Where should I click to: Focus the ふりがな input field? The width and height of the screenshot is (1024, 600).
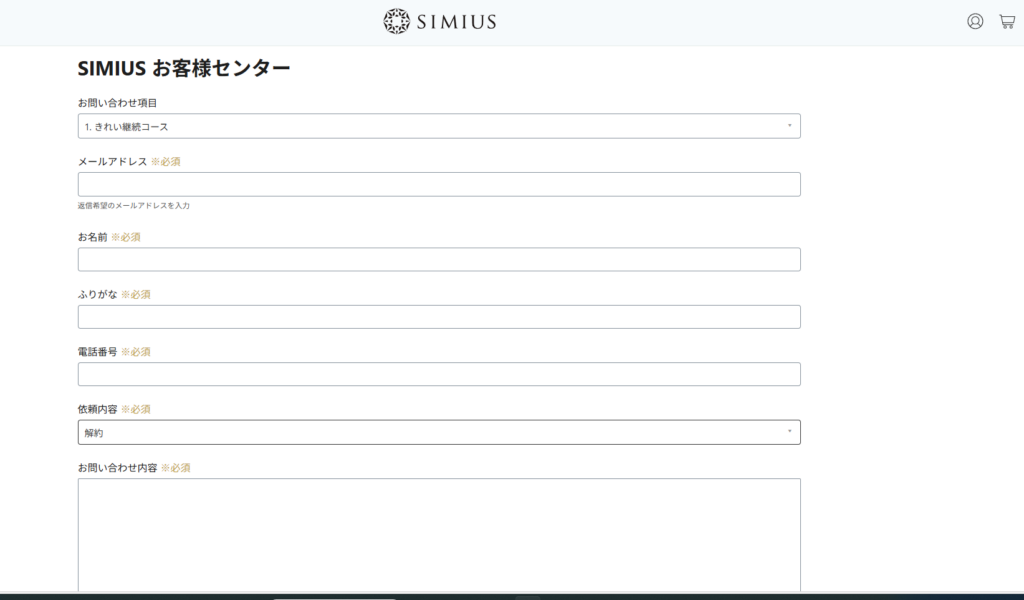tap(439, 317)
